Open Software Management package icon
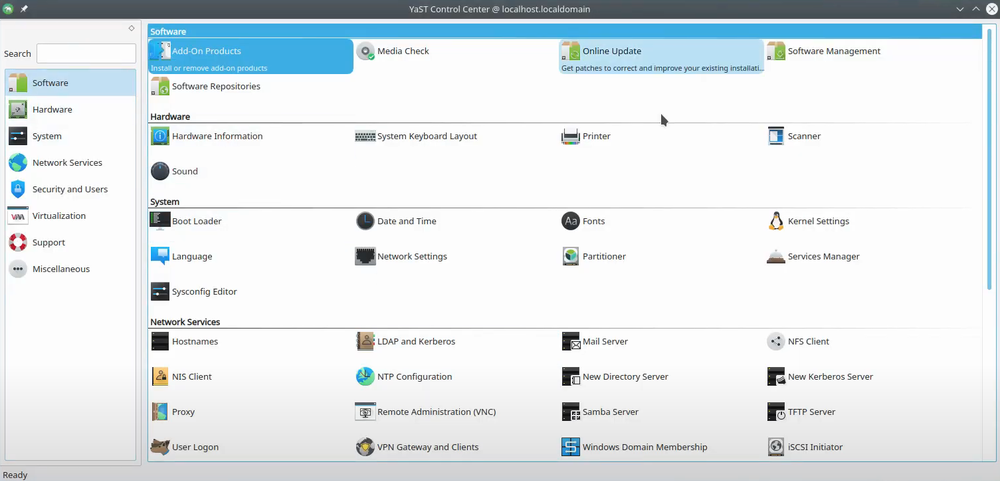The width and height of the screenshot is (1000, 481). coord(776,51)
